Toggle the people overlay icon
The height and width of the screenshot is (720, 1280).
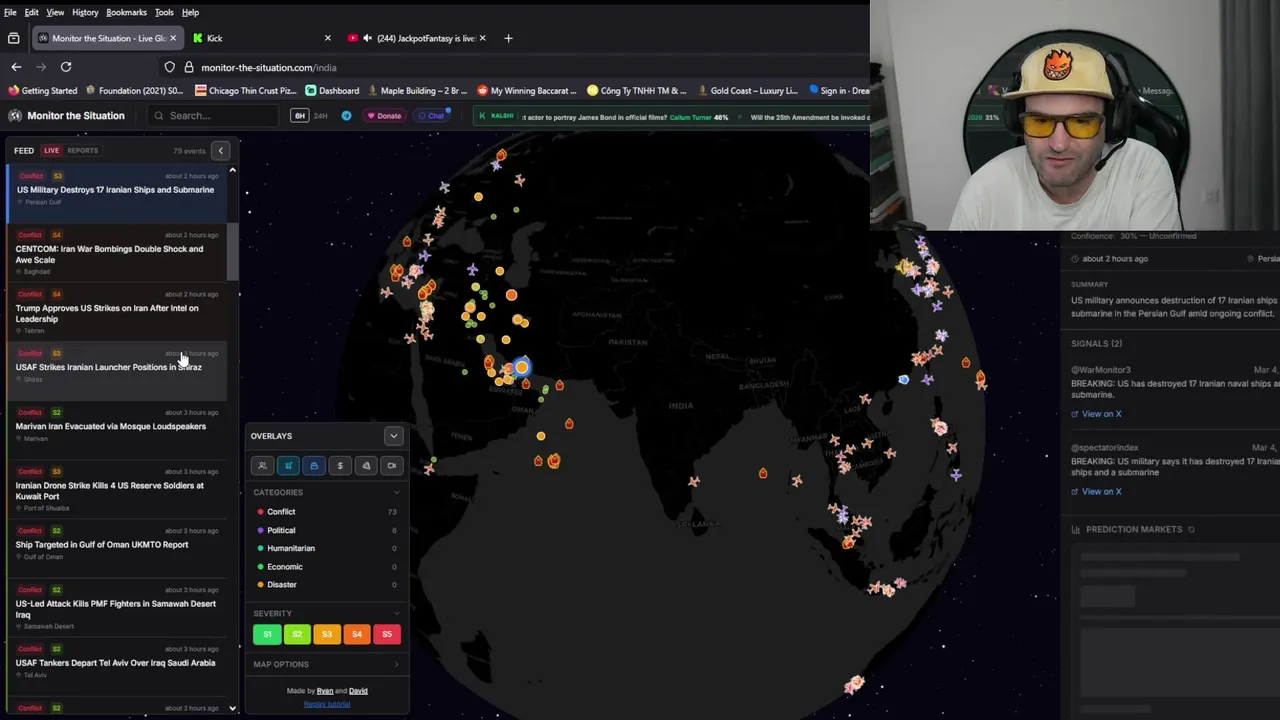pos(262,466)
